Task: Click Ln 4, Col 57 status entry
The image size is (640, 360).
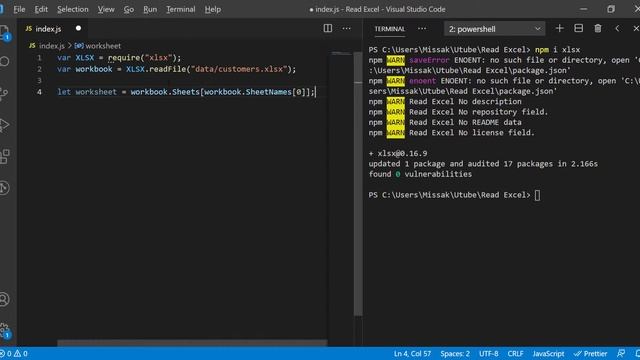Action: coord(412,353)
